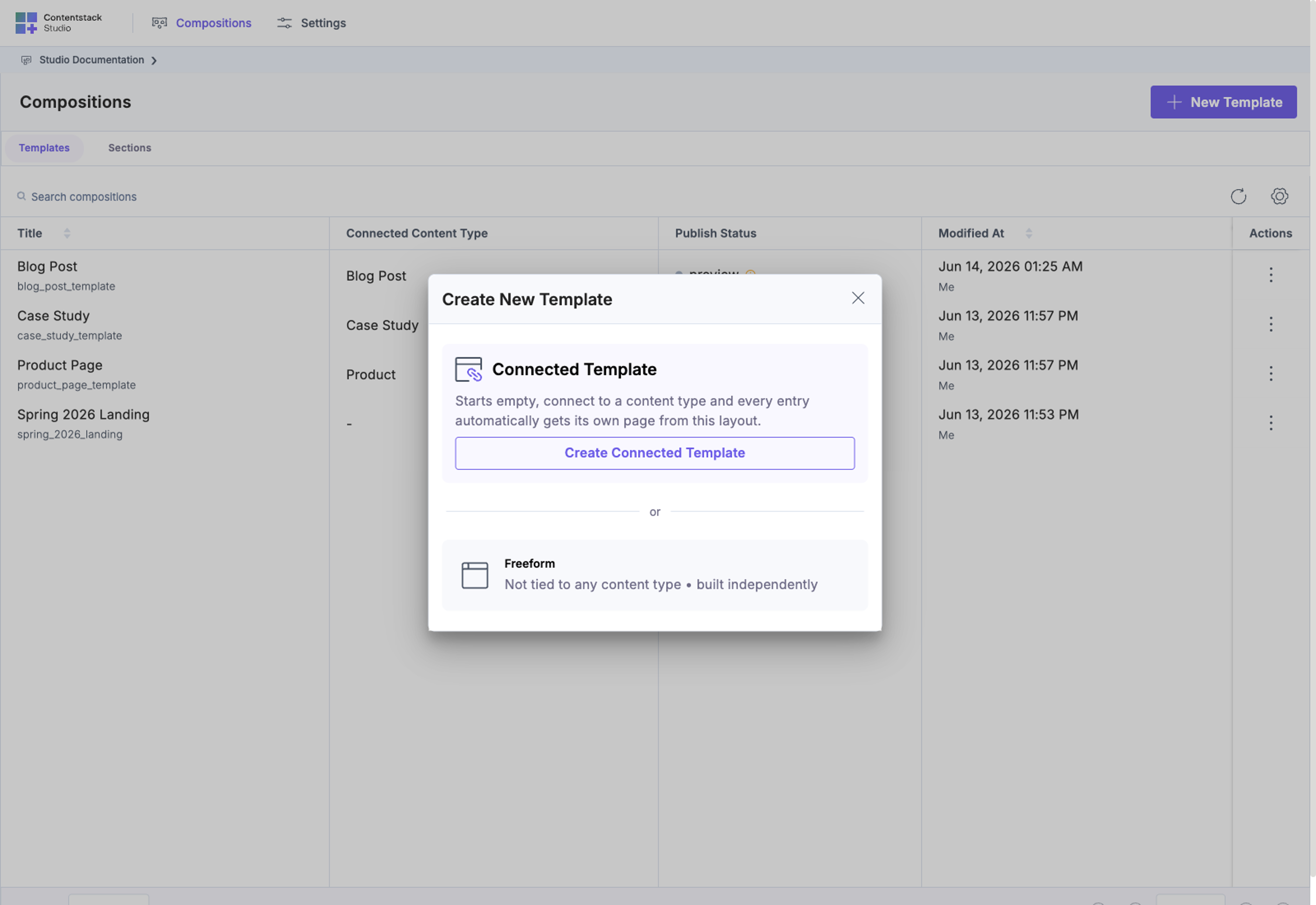Open the Blog Post template title
Image resolution: width=1316 pixels, height=905 pixels.
pos(47,266)
